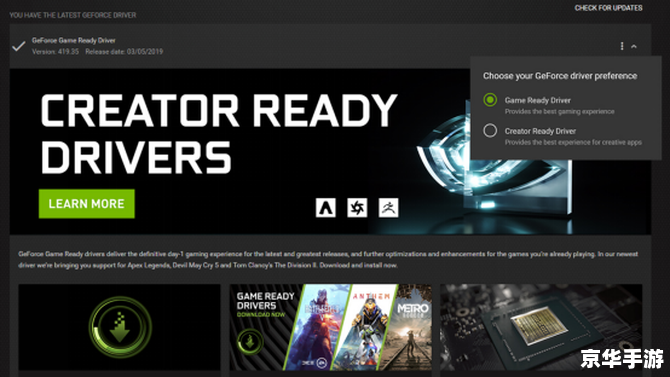Open the GPU chip image thumbnail

coord(541,327)
